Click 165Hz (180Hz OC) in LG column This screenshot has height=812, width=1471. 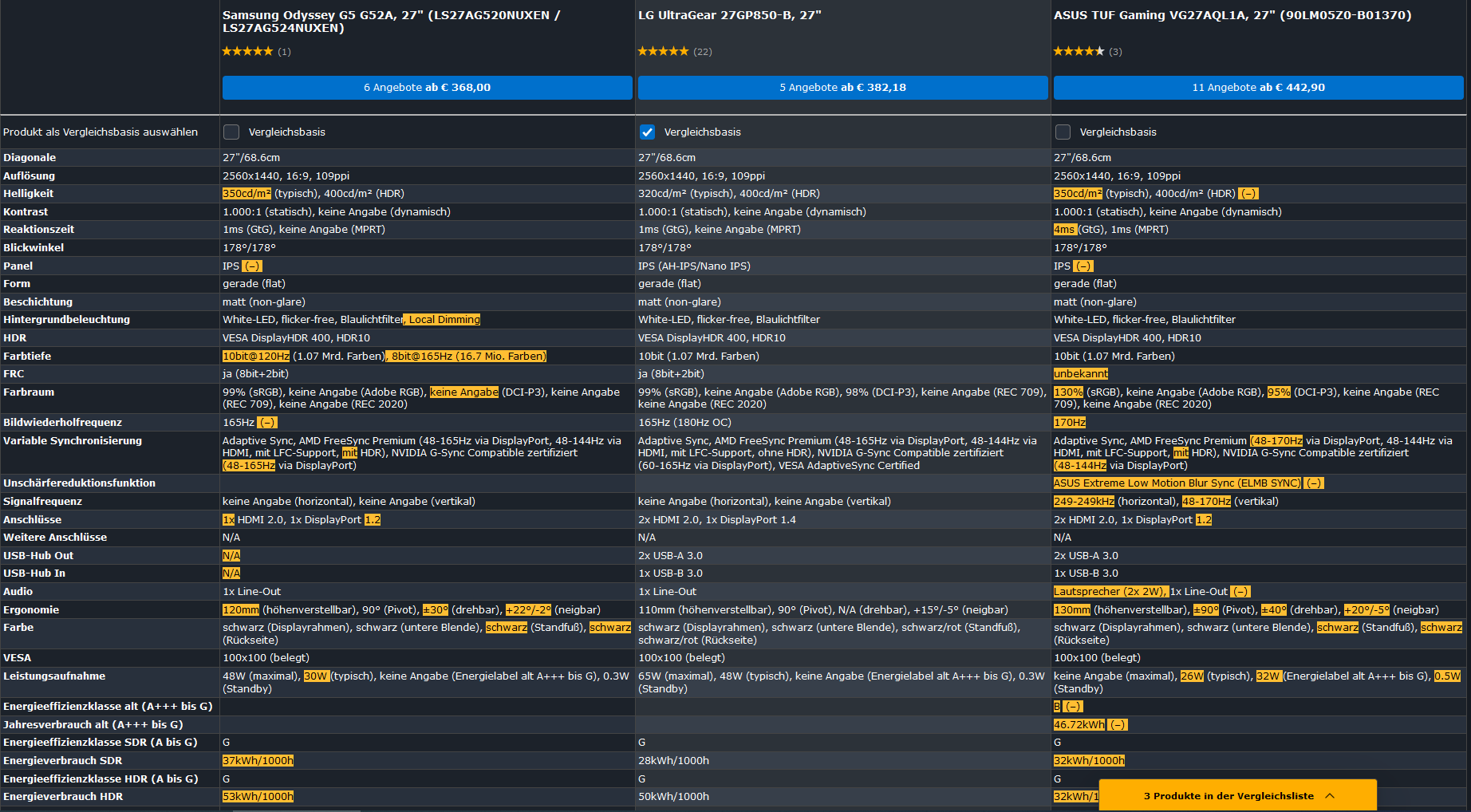[684, 423]
